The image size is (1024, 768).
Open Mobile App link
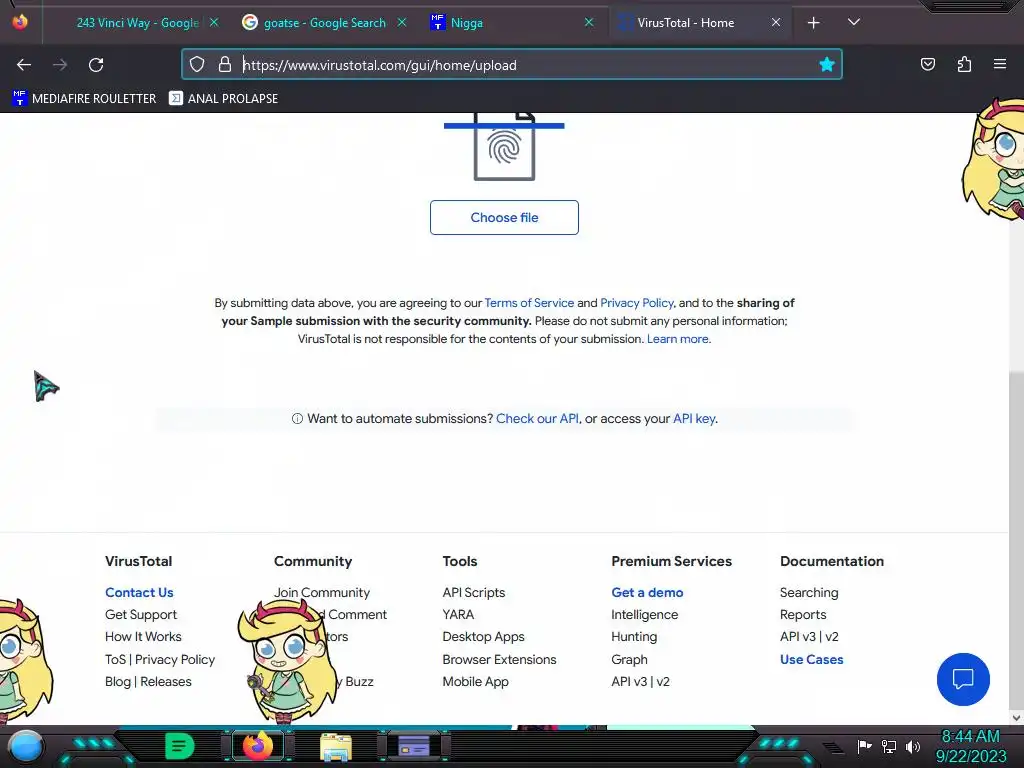pyautogui.click(x=475, y=682)
